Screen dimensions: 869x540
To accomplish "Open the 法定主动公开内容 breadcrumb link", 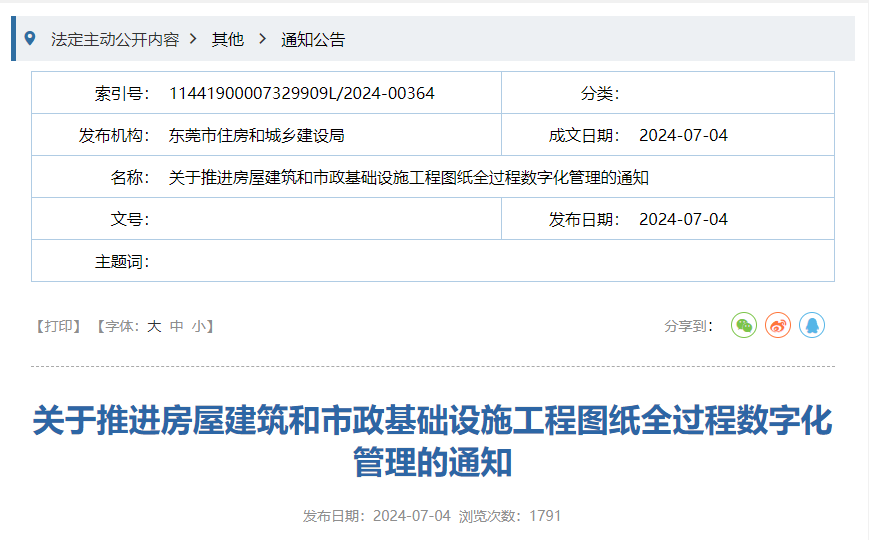I will 115,40.
